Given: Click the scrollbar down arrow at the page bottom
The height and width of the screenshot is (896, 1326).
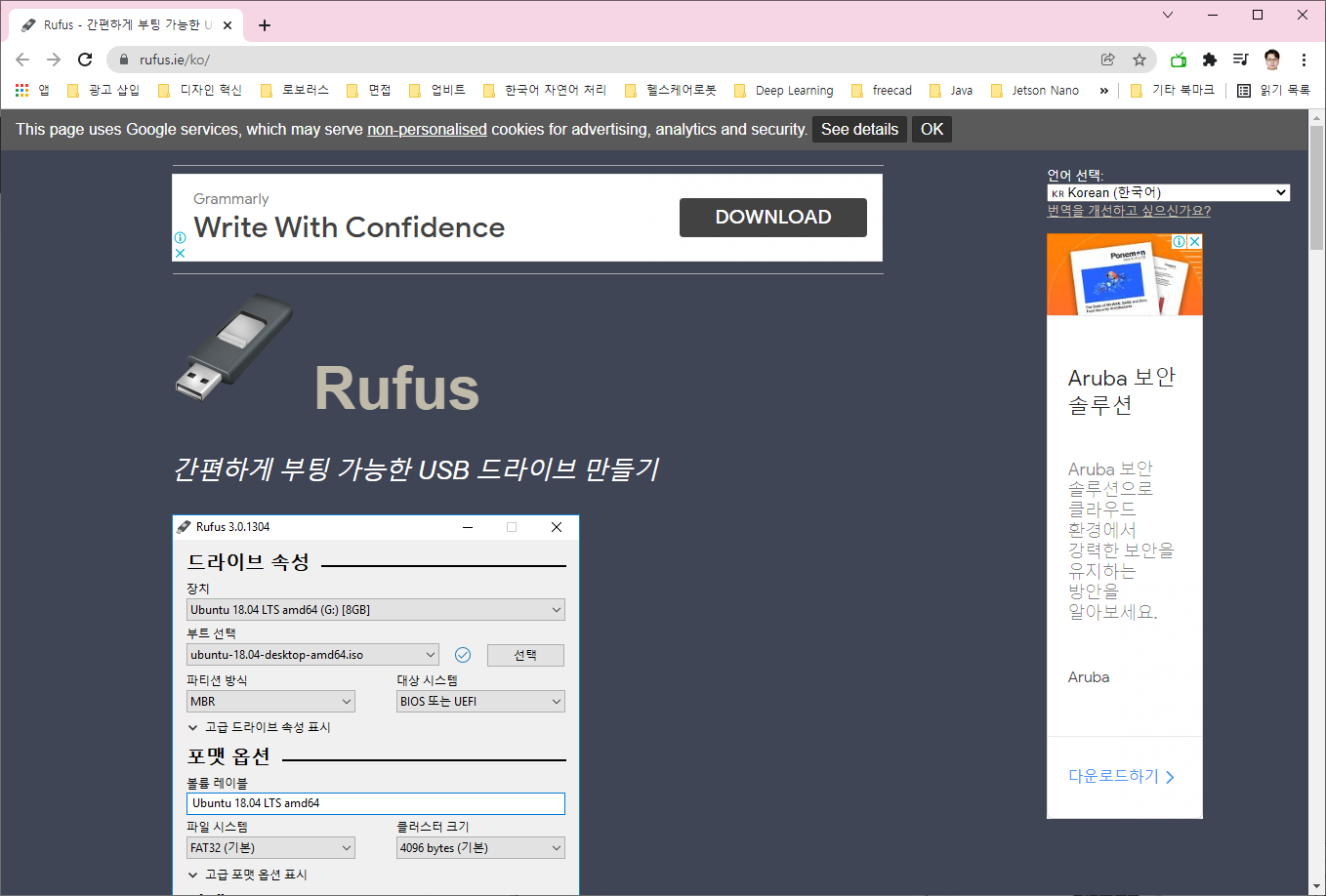Looking at the screenshot, I should (x=1316, y=887).
